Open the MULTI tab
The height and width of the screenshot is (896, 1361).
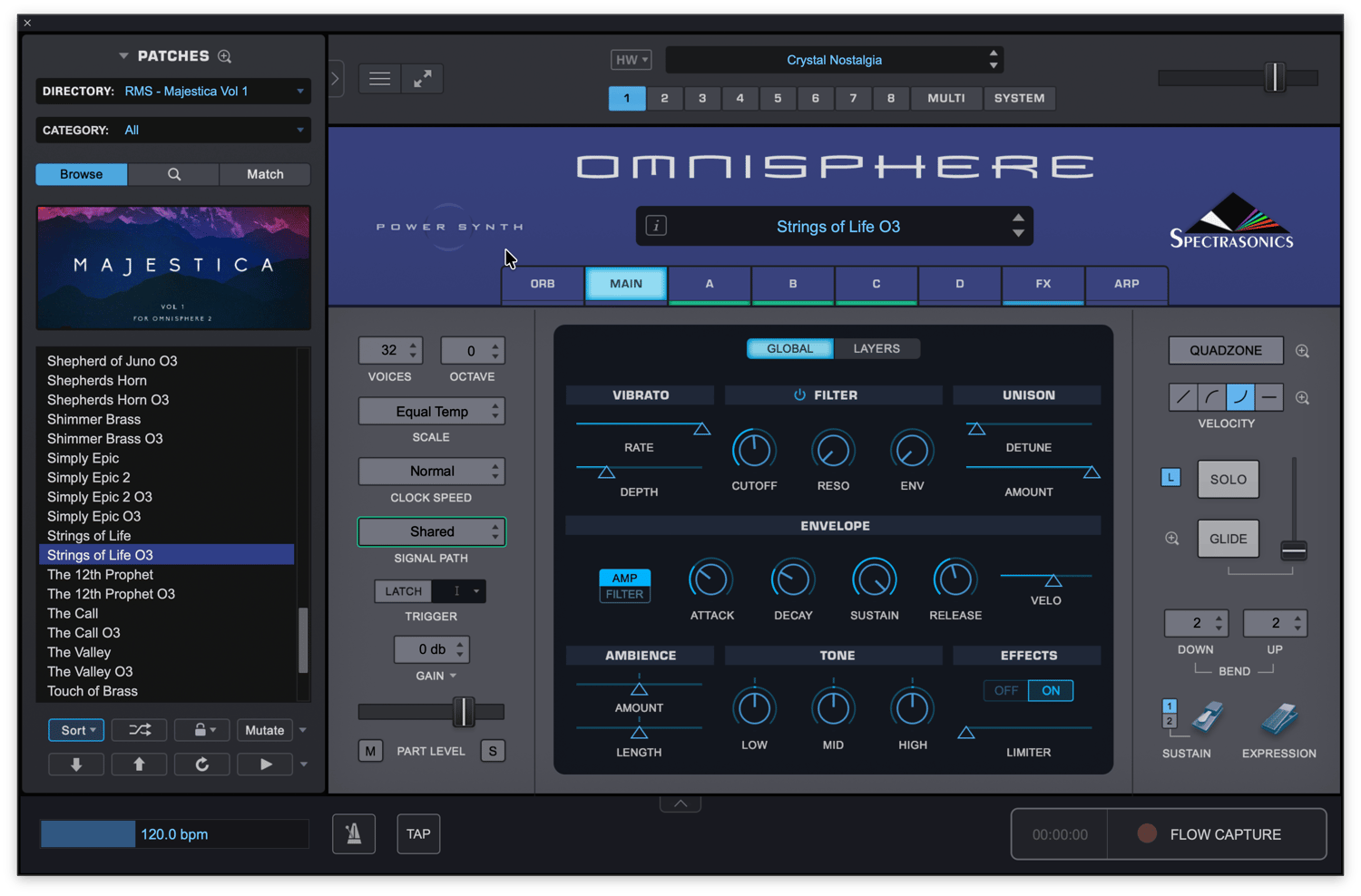tap(946, 98)
